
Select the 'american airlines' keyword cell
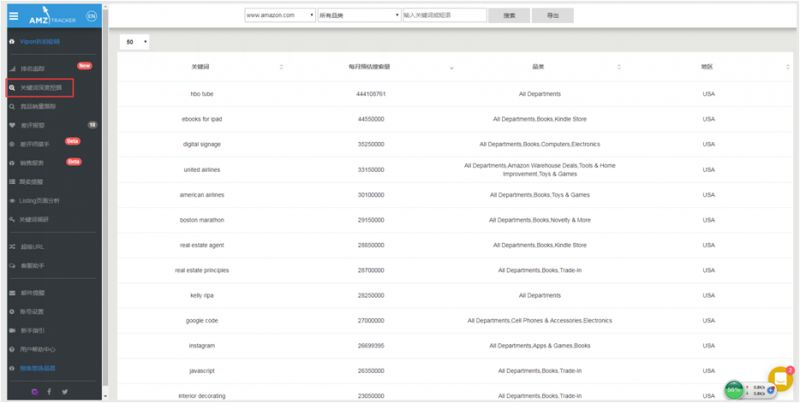pos(202,195)
